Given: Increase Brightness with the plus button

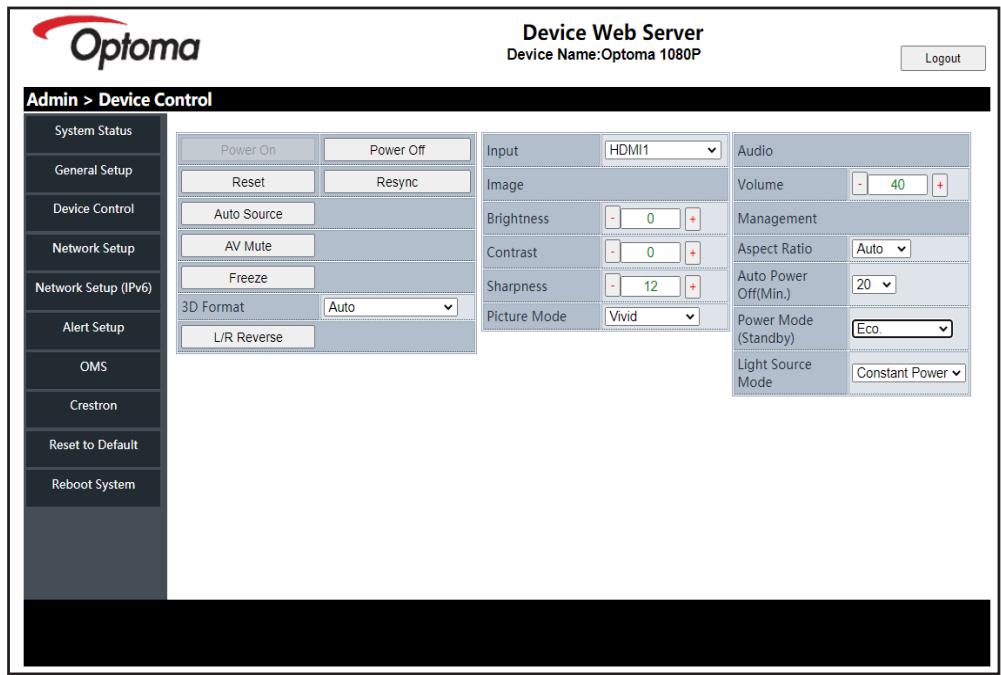Looking at the screenshot, I should click(x=693, y=218).
